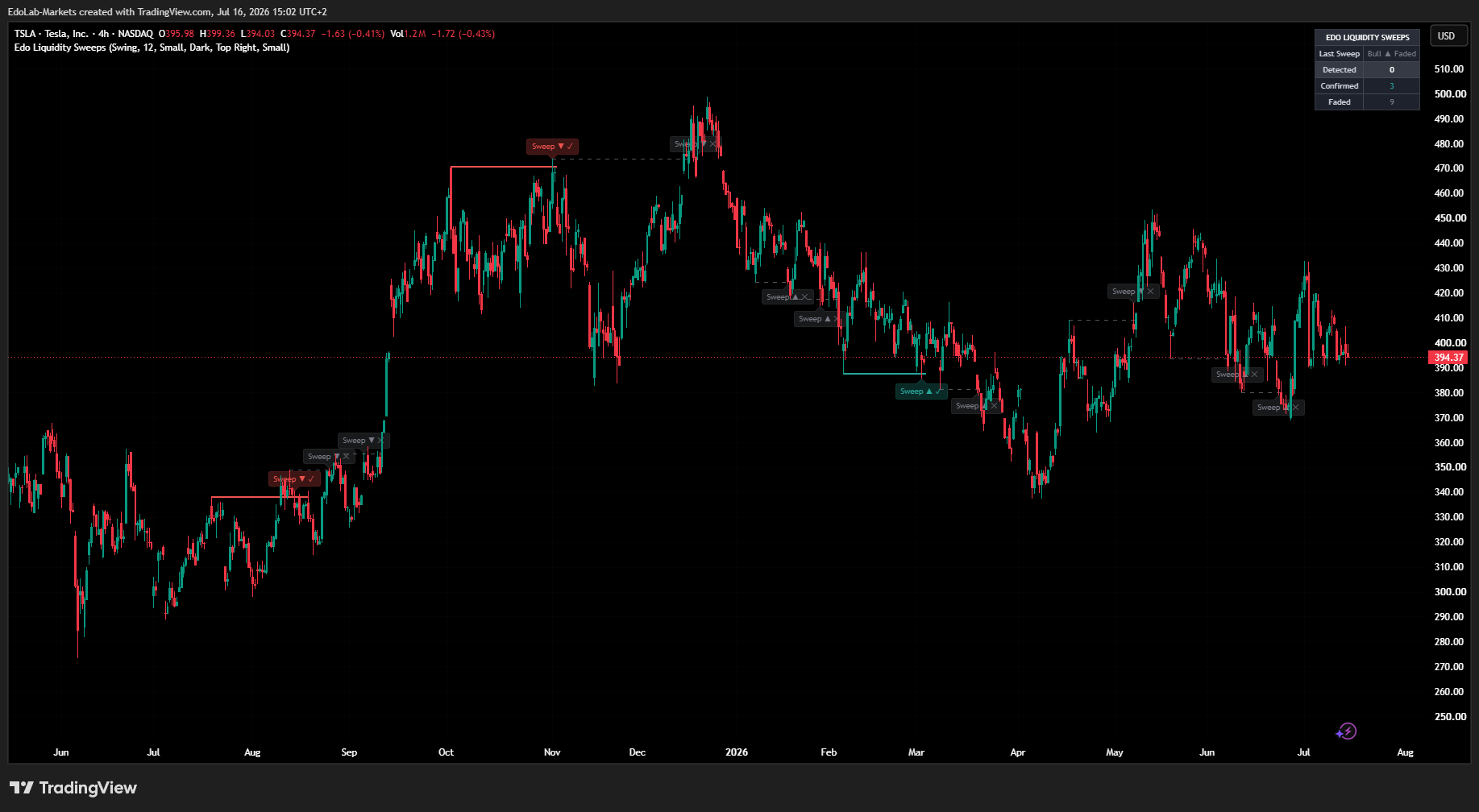Image resolution: width=1479 pixels, height=812 pixels.
Task: Click the Last Sweep table cell
Action: click(1339, 54)
